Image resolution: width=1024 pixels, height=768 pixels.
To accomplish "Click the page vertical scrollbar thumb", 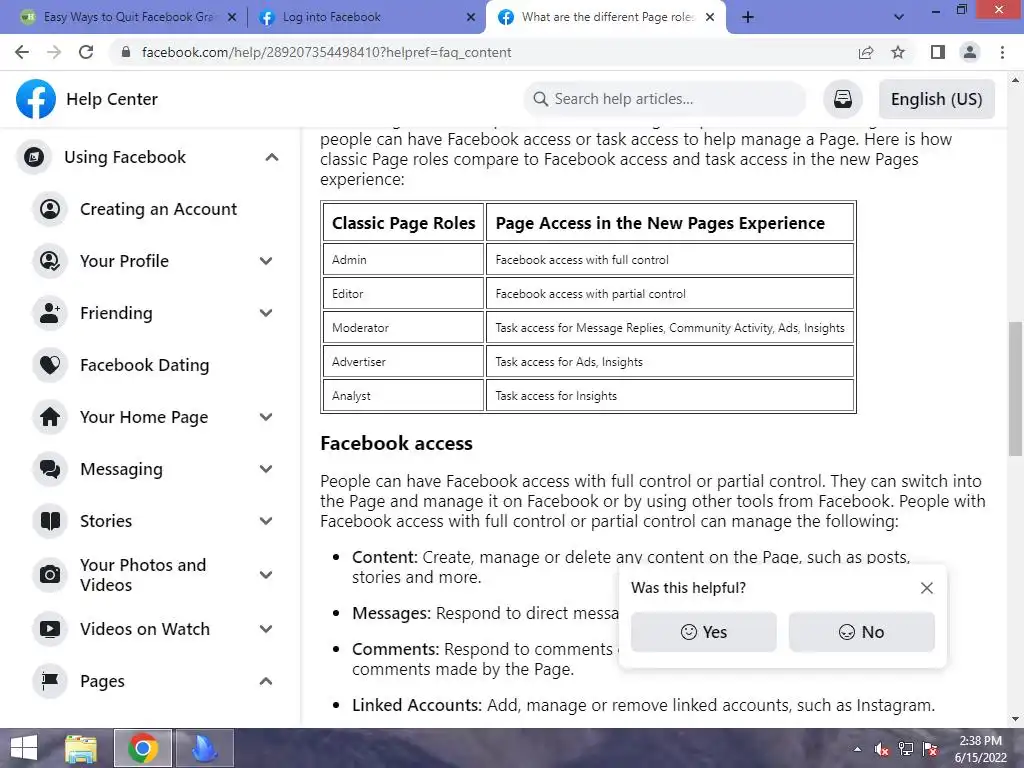I will pyautogui.click(x=1015, y=389).
